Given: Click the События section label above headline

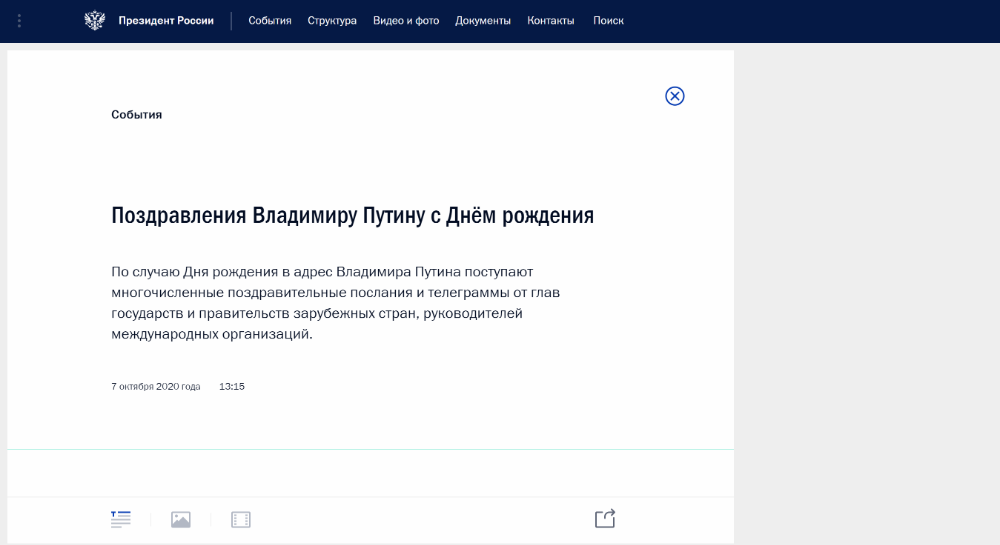Looking at the screenshot, I should tap(136, 115).
